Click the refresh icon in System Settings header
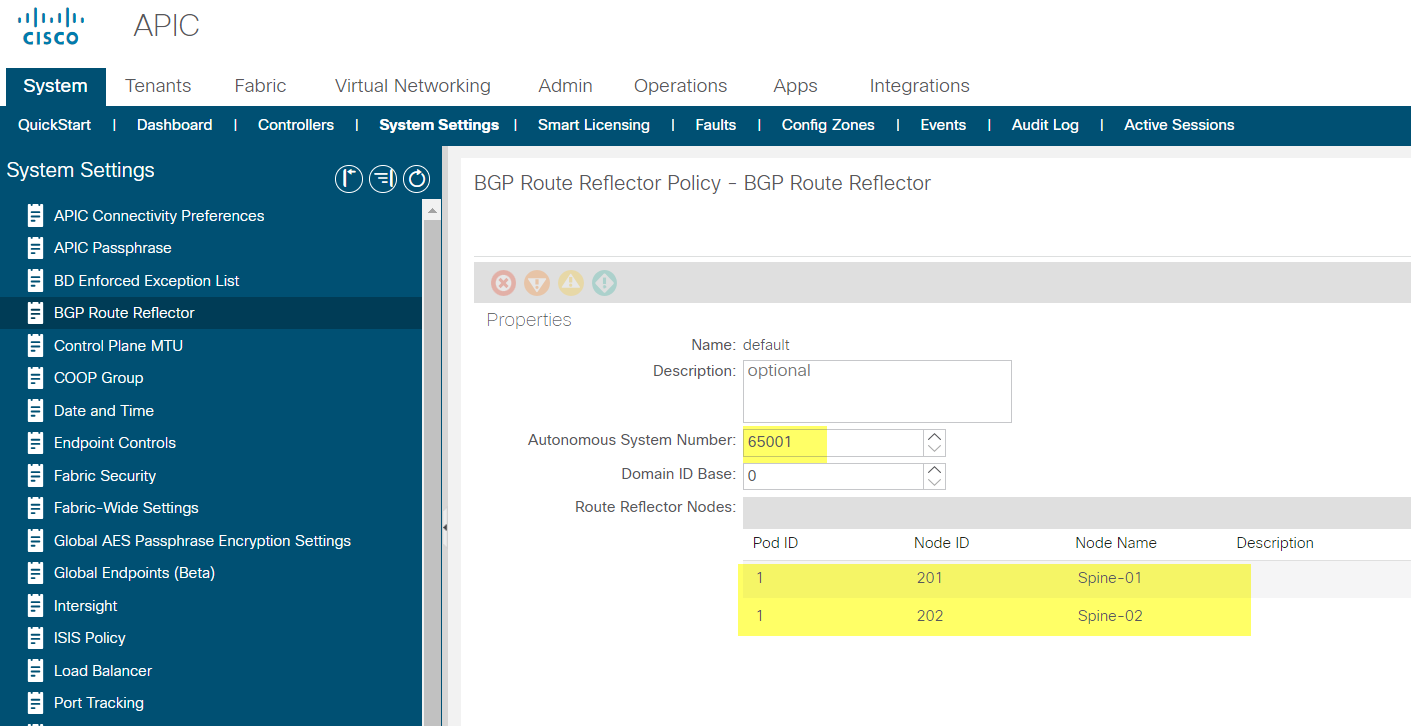The height and width of the screenshot is (726, 1411). [x=417, y=179]
